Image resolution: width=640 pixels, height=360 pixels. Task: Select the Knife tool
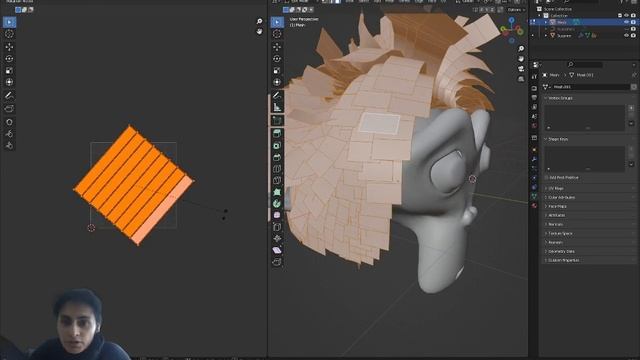click(x=277, y=180)
